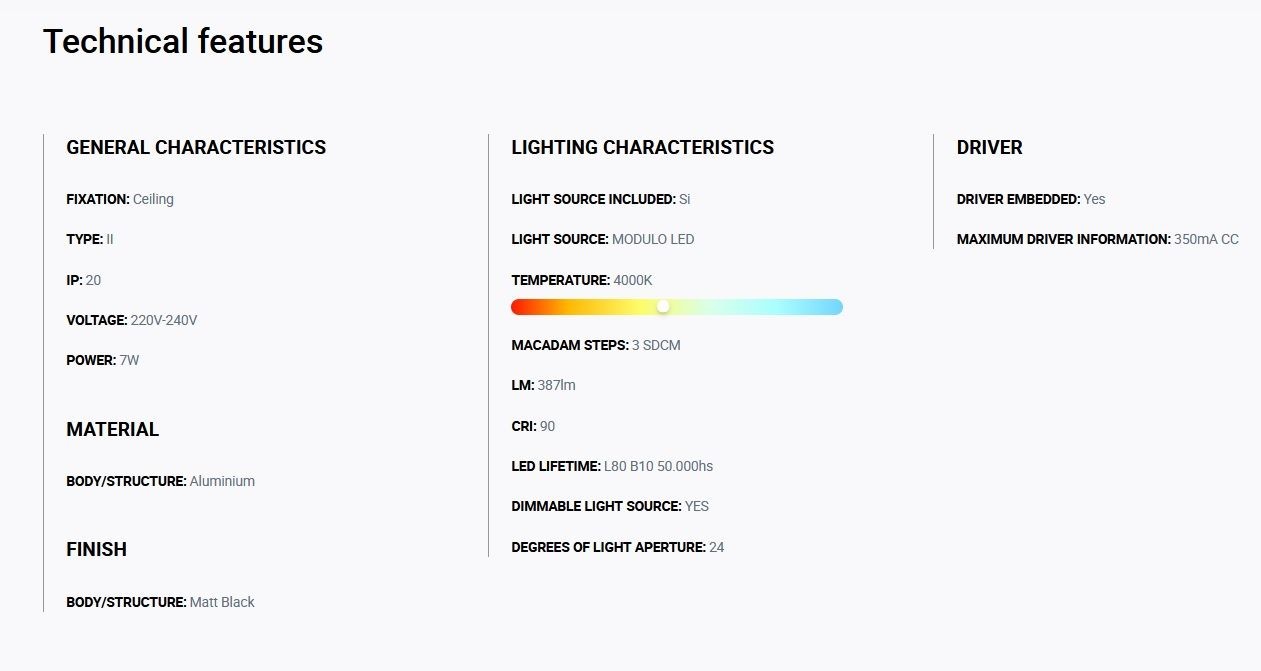Screen dimensions: 1261x671
Task: Click the Power 7W entry
Action: tap(103, 360)
